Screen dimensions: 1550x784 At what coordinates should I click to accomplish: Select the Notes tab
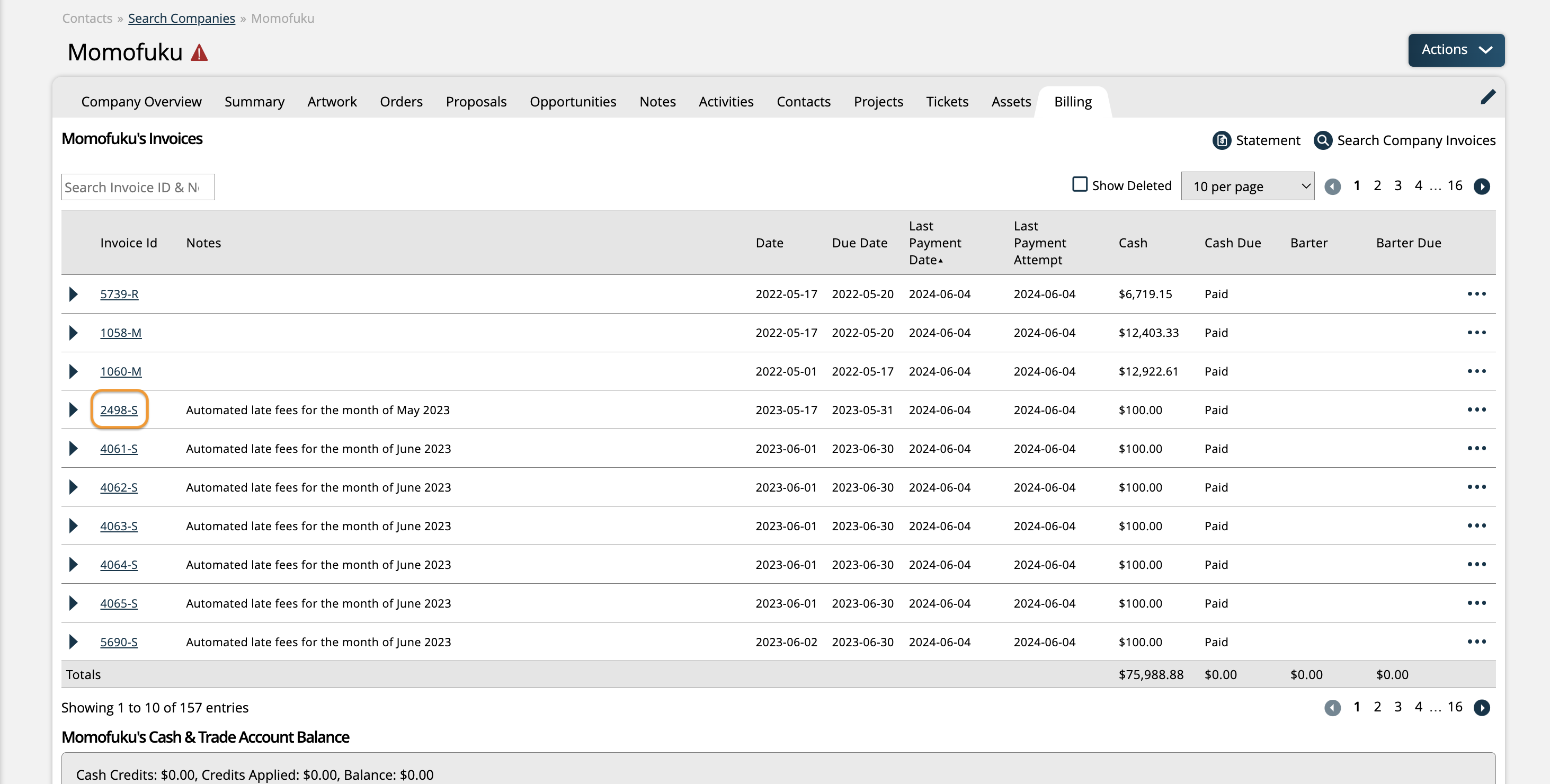(658, 102)
